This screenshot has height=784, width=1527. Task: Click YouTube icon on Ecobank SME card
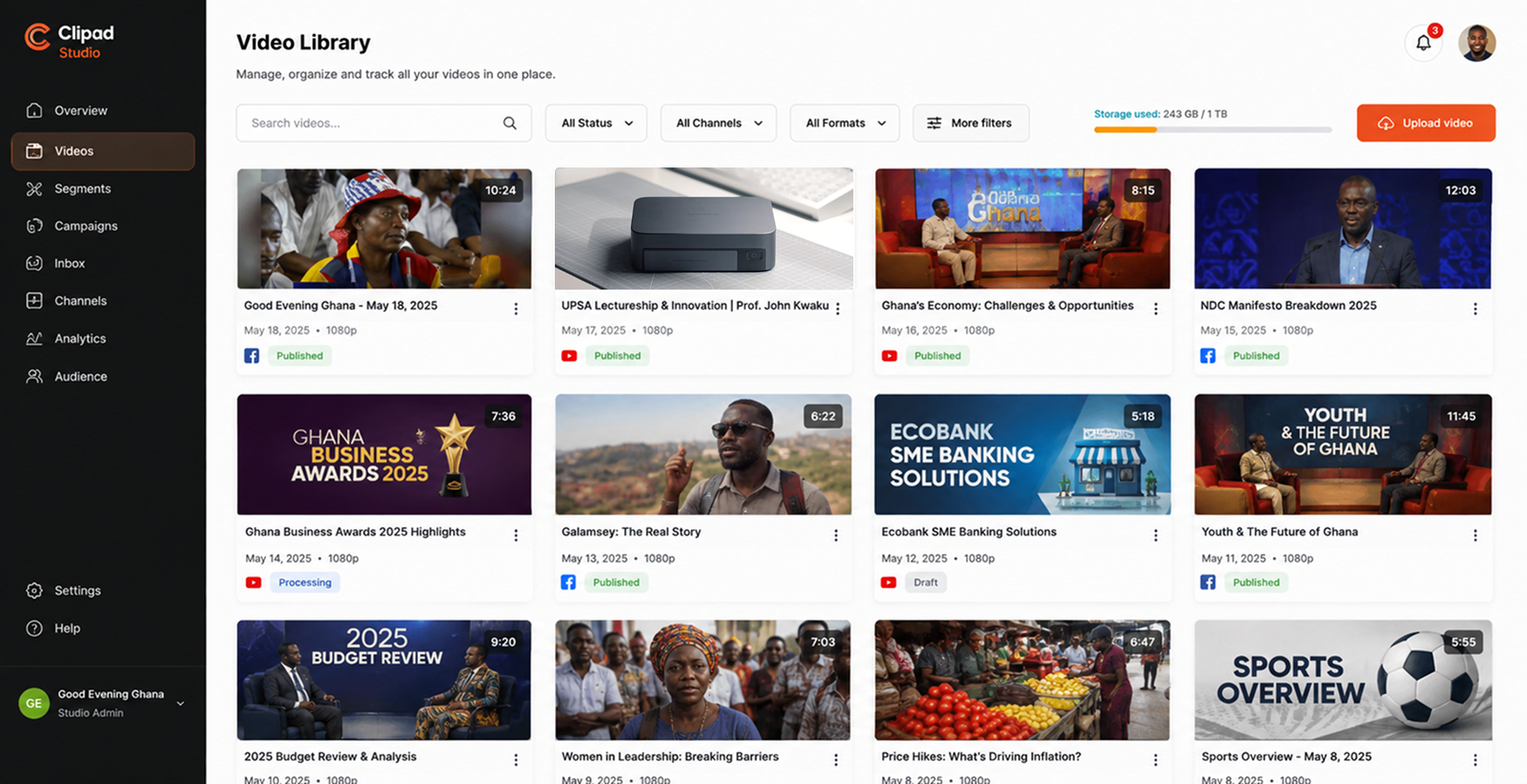pyautogui.click(x=888, y=583)
